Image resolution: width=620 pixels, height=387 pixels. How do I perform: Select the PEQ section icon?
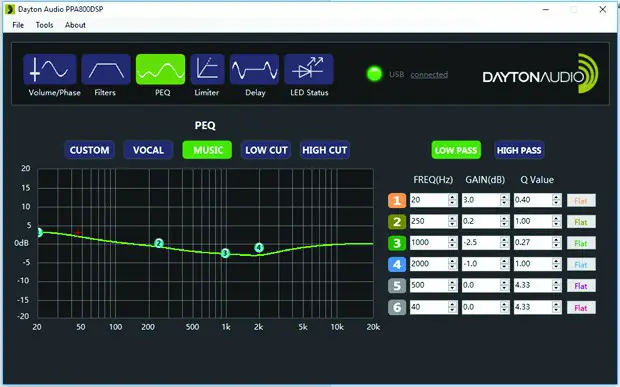point(160,70)
